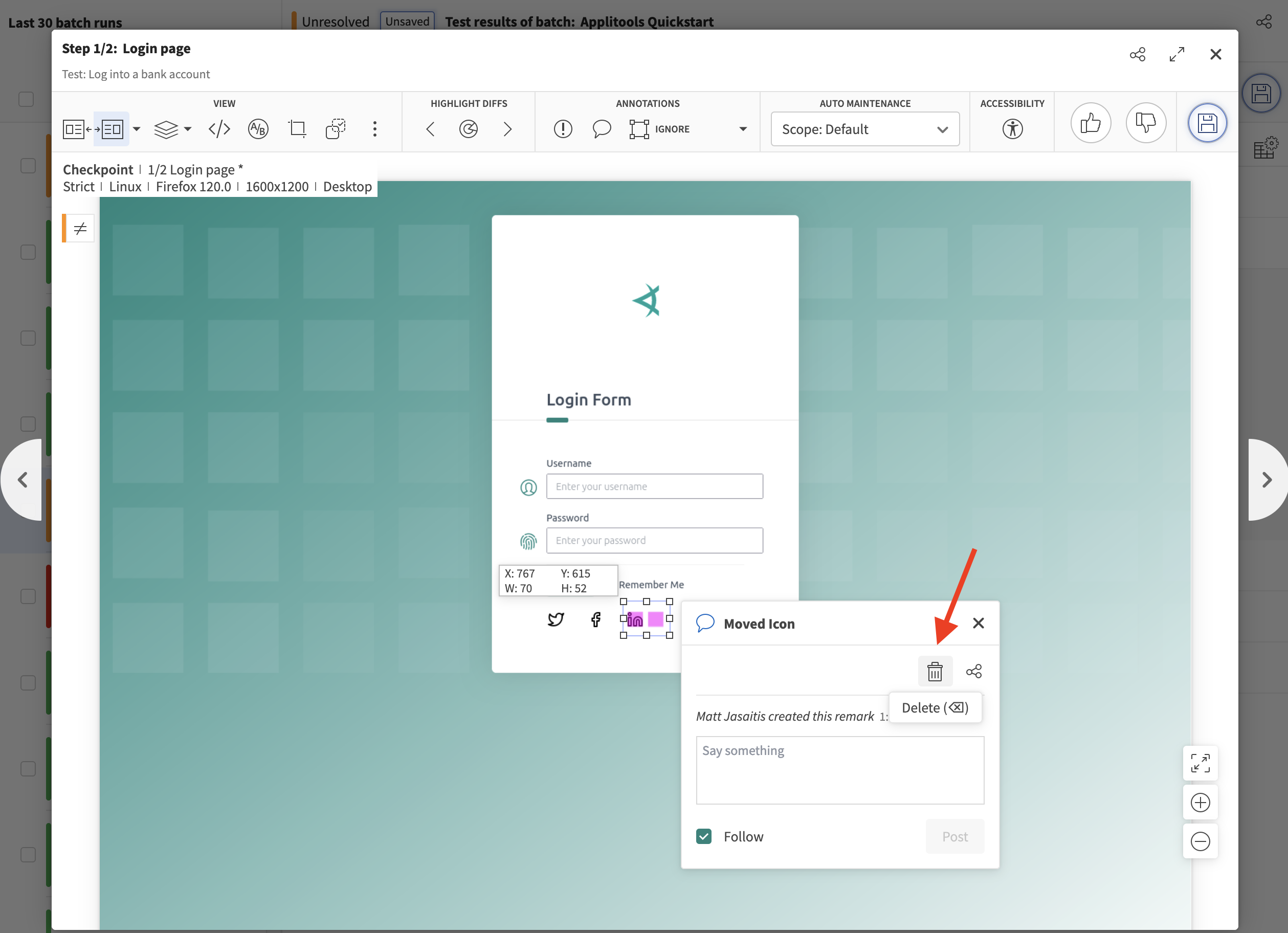Click Delete remark button in popup
Image resolution: width=1288 pixels, height=933 pixels.
[935, 671]
